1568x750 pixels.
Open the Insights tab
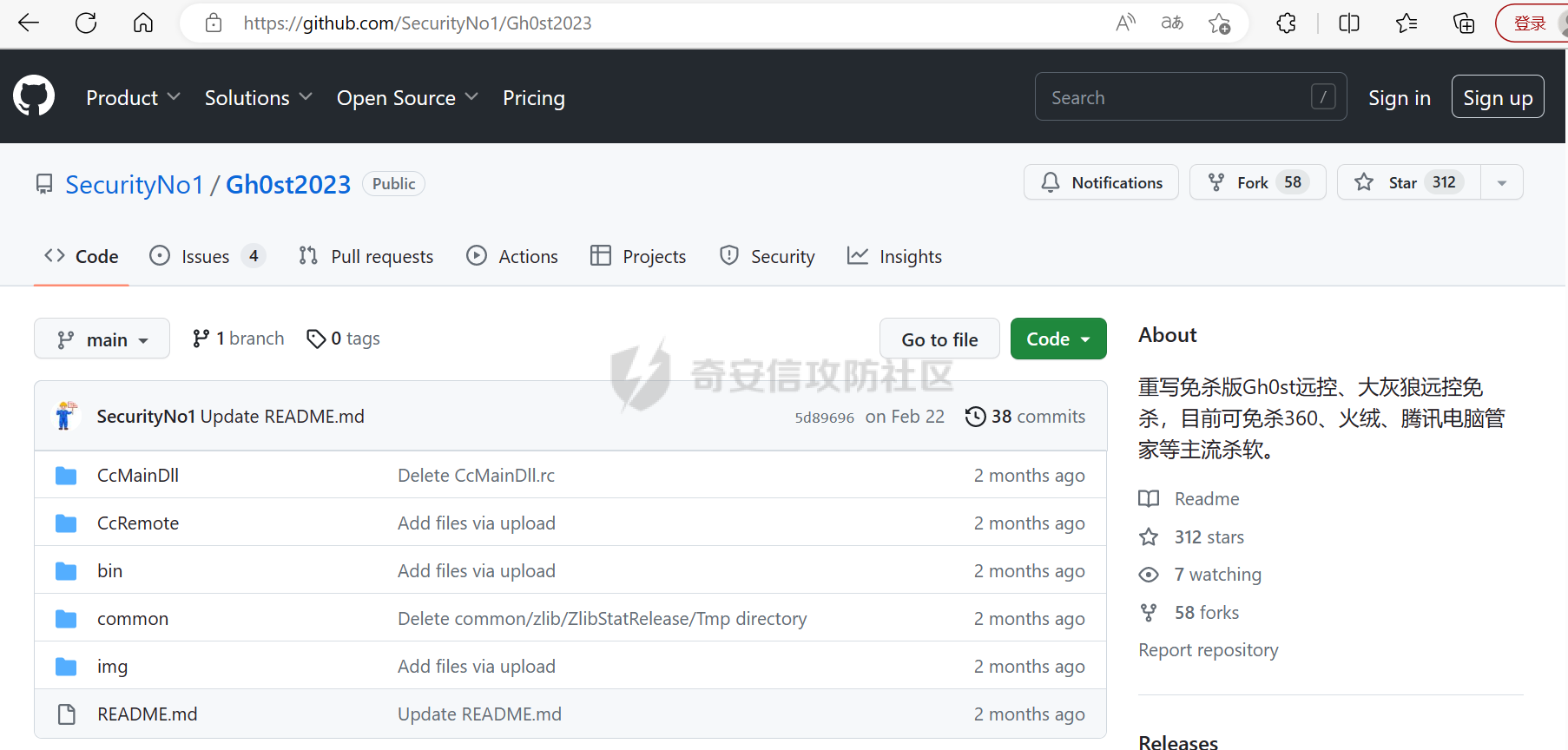(x=894, y=256)
